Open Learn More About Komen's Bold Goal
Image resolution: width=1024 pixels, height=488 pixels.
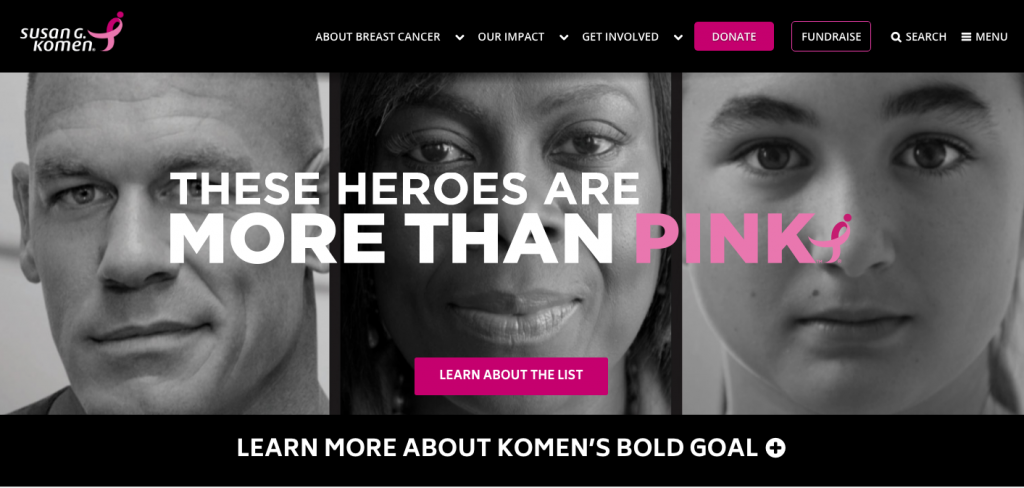point(511,448)
